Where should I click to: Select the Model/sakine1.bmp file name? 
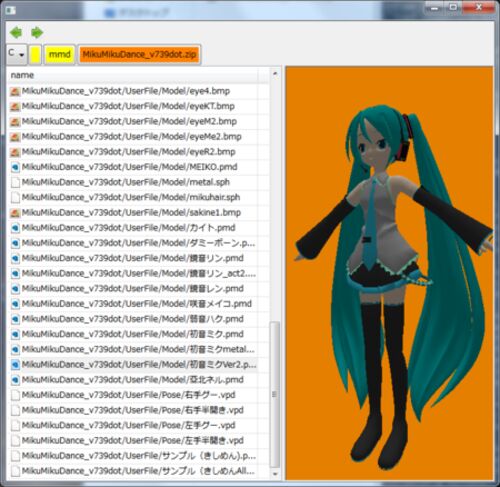(x=131, y=213)
